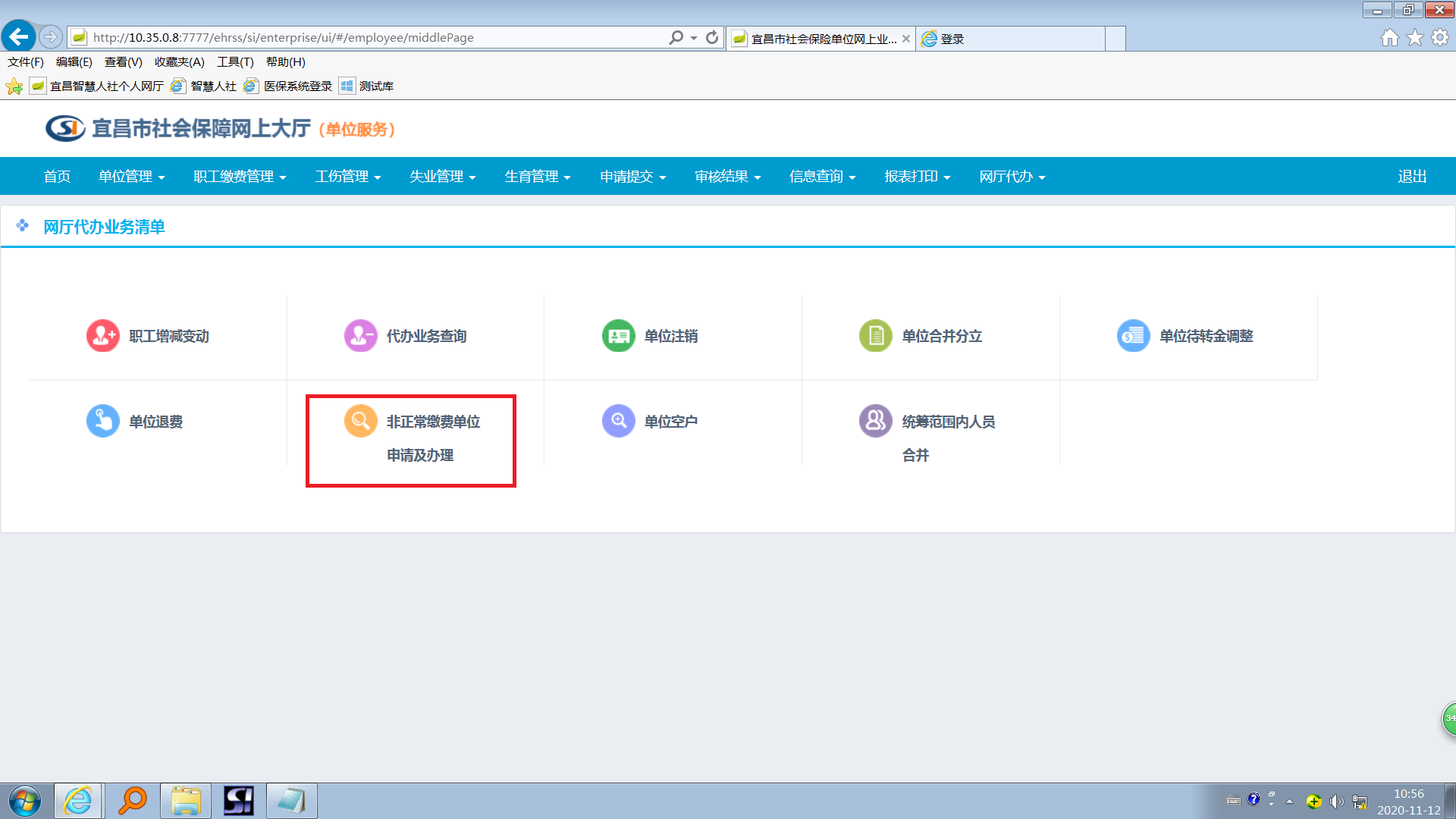Open 医保系统登录 favorites bookmark
Image resolution: width=1456 pixels, height=819 pixels.
[297, 86]
